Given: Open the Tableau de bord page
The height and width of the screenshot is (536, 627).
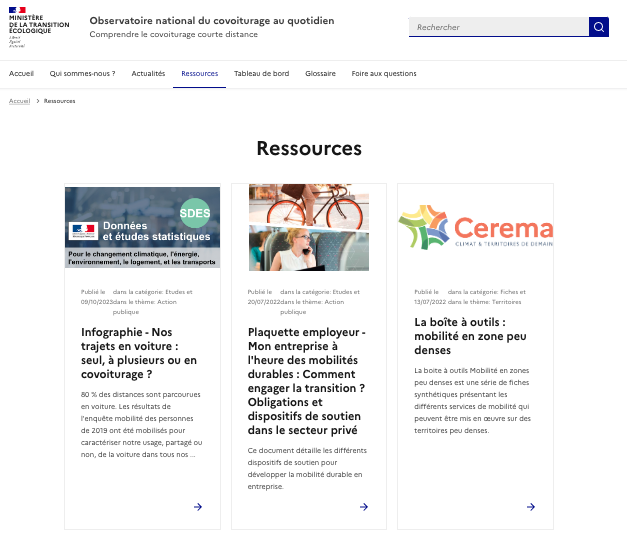Looking at the screenshot, I should 261,73.
